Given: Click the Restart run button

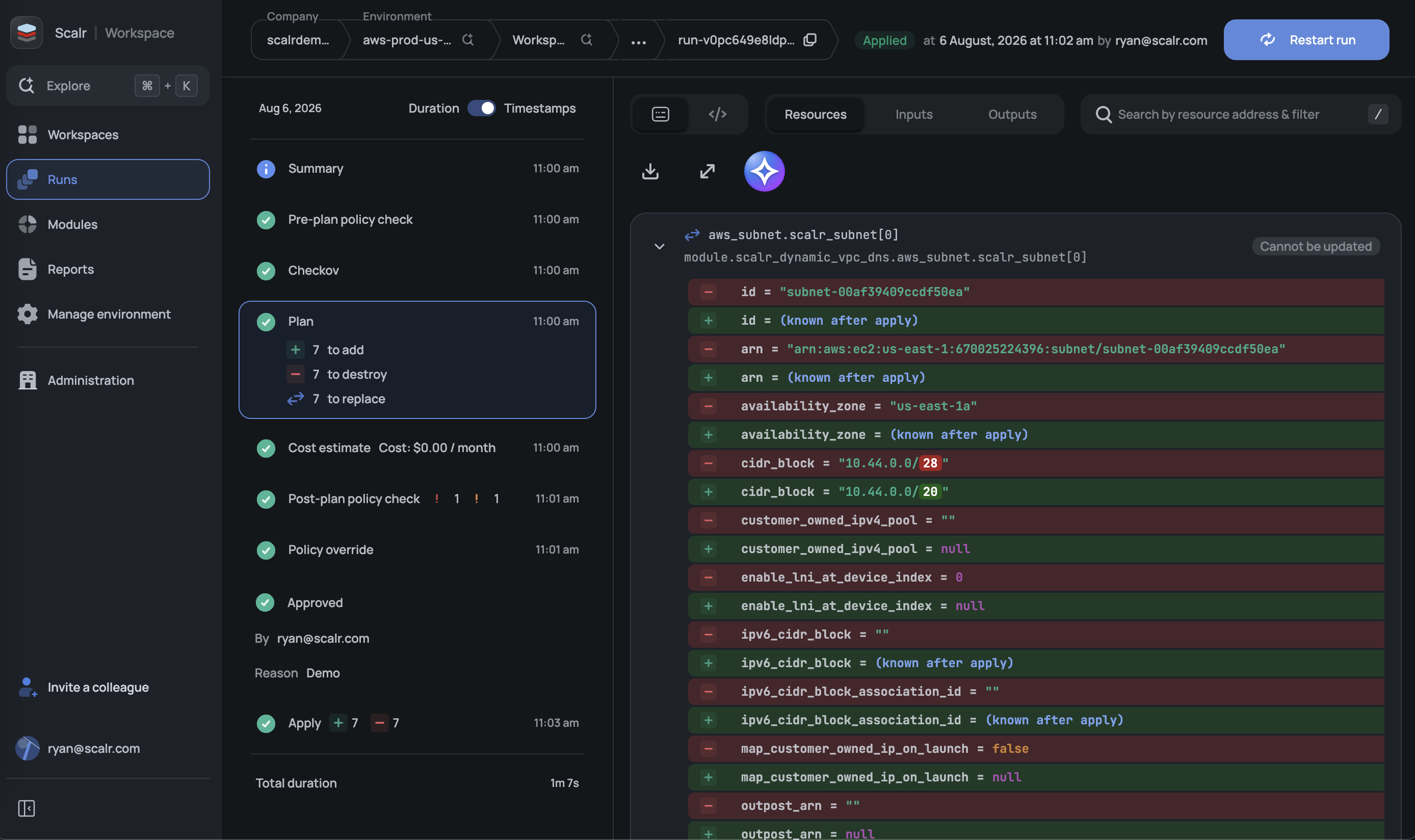Looking at the screenshot, I should pos(1306,40).
